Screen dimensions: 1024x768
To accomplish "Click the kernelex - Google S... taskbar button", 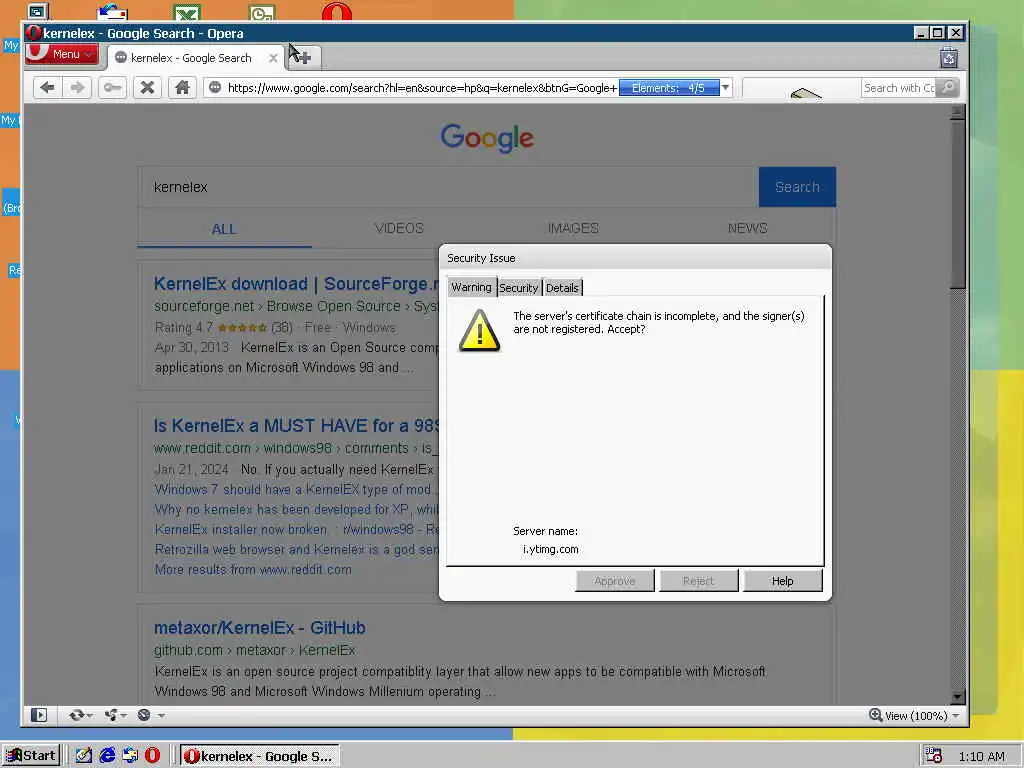I will (259, 756).
